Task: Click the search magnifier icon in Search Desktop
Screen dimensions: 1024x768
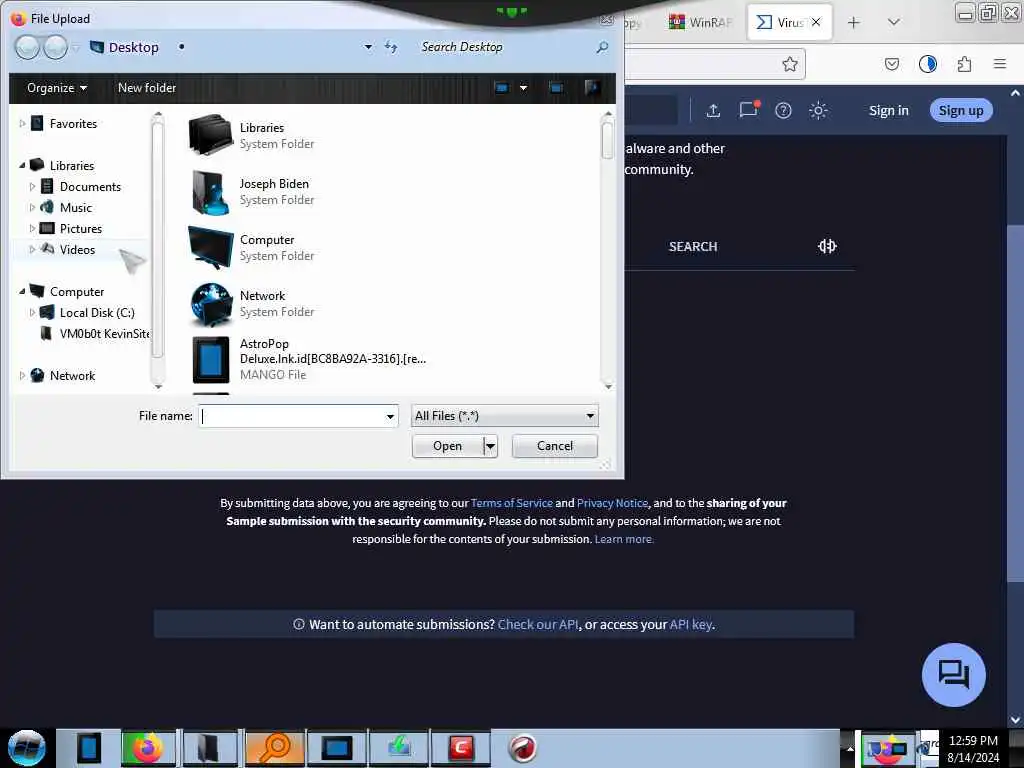Action: [602, 47]
